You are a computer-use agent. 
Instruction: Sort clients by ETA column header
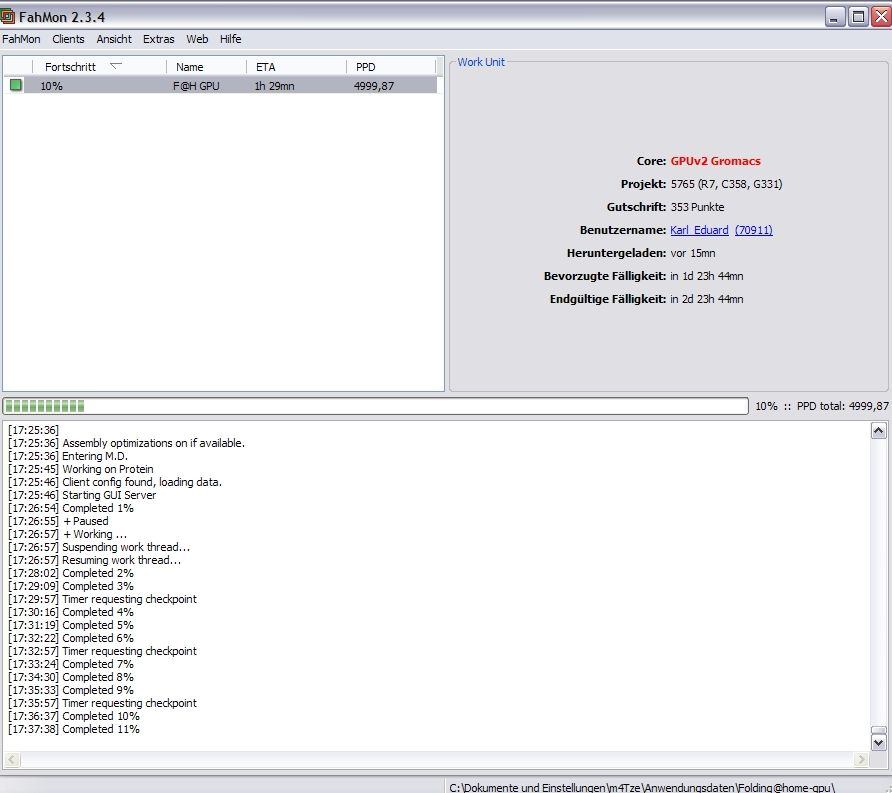296,67
